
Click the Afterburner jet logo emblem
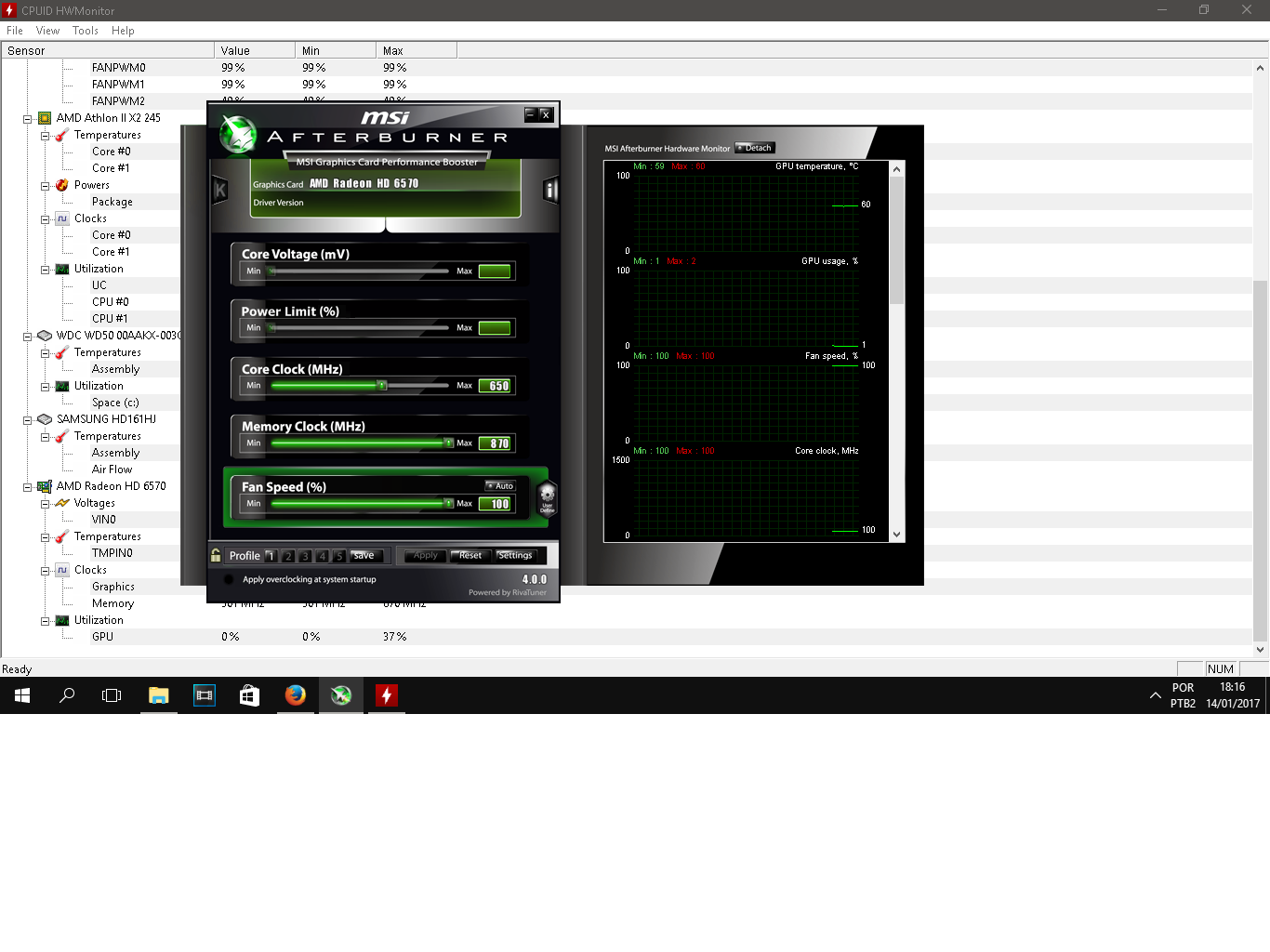(x=238, y=136)
